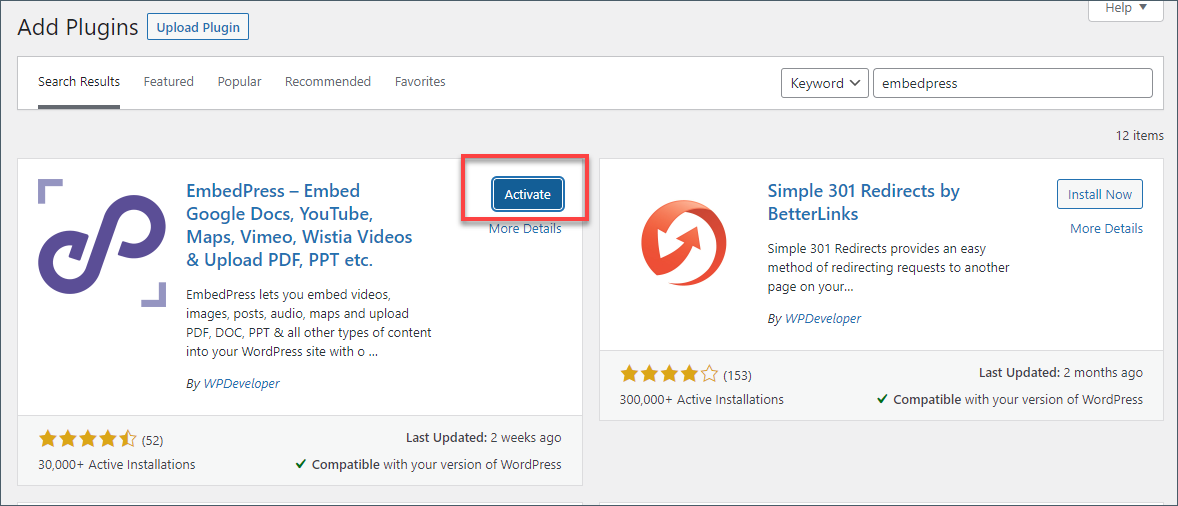Screen dimensions: 1178x506
Task: Open the Keyword search type dropdown
Action: [825, 83]
